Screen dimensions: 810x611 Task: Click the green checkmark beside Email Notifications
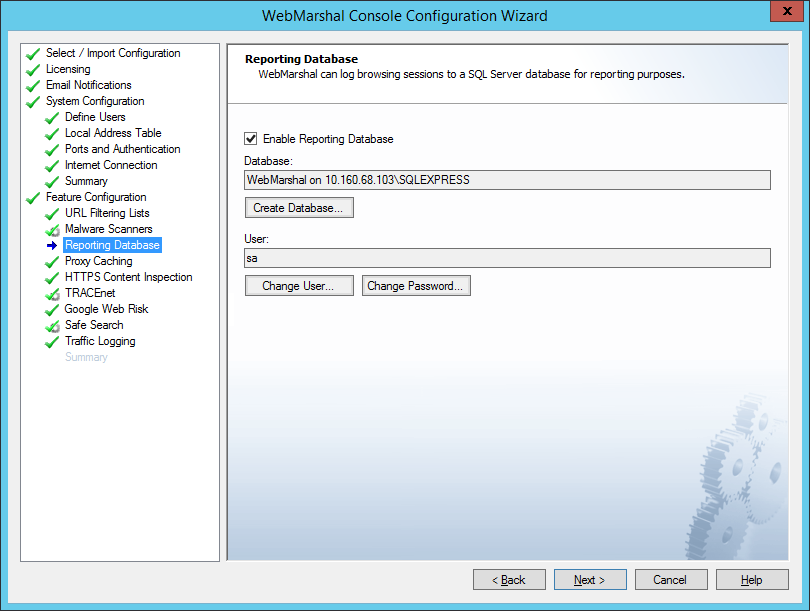pyautogui.click(x=33, y=86)
